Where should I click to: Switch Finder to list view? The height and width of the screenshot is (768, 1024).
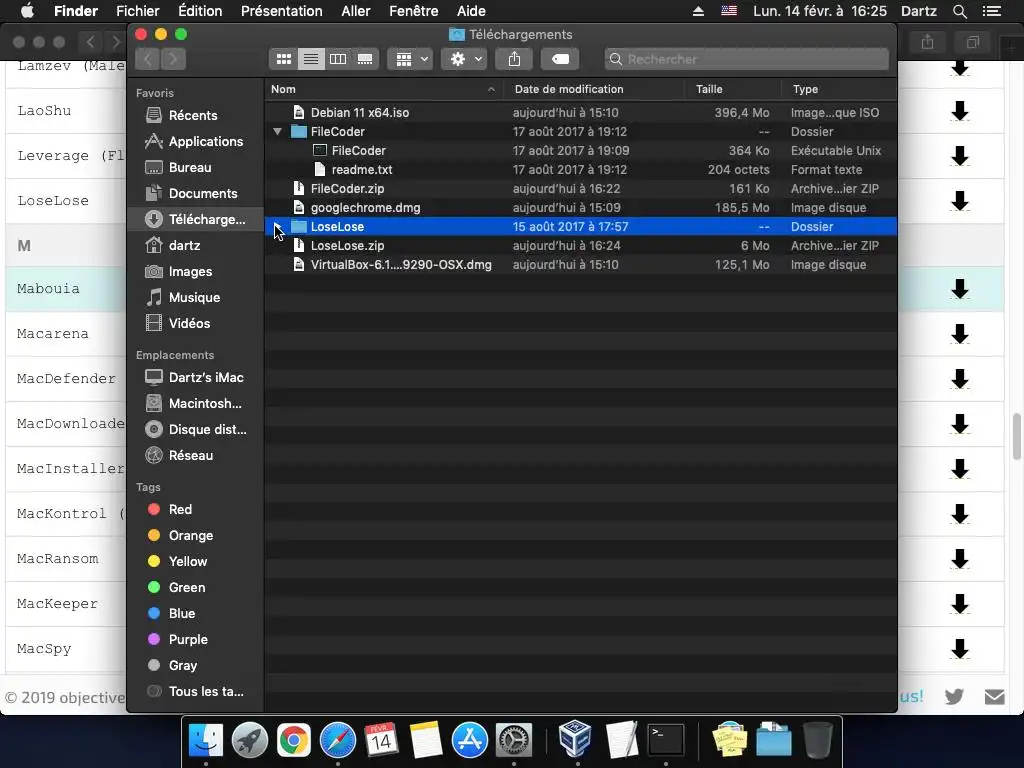[x=311, y=59]
